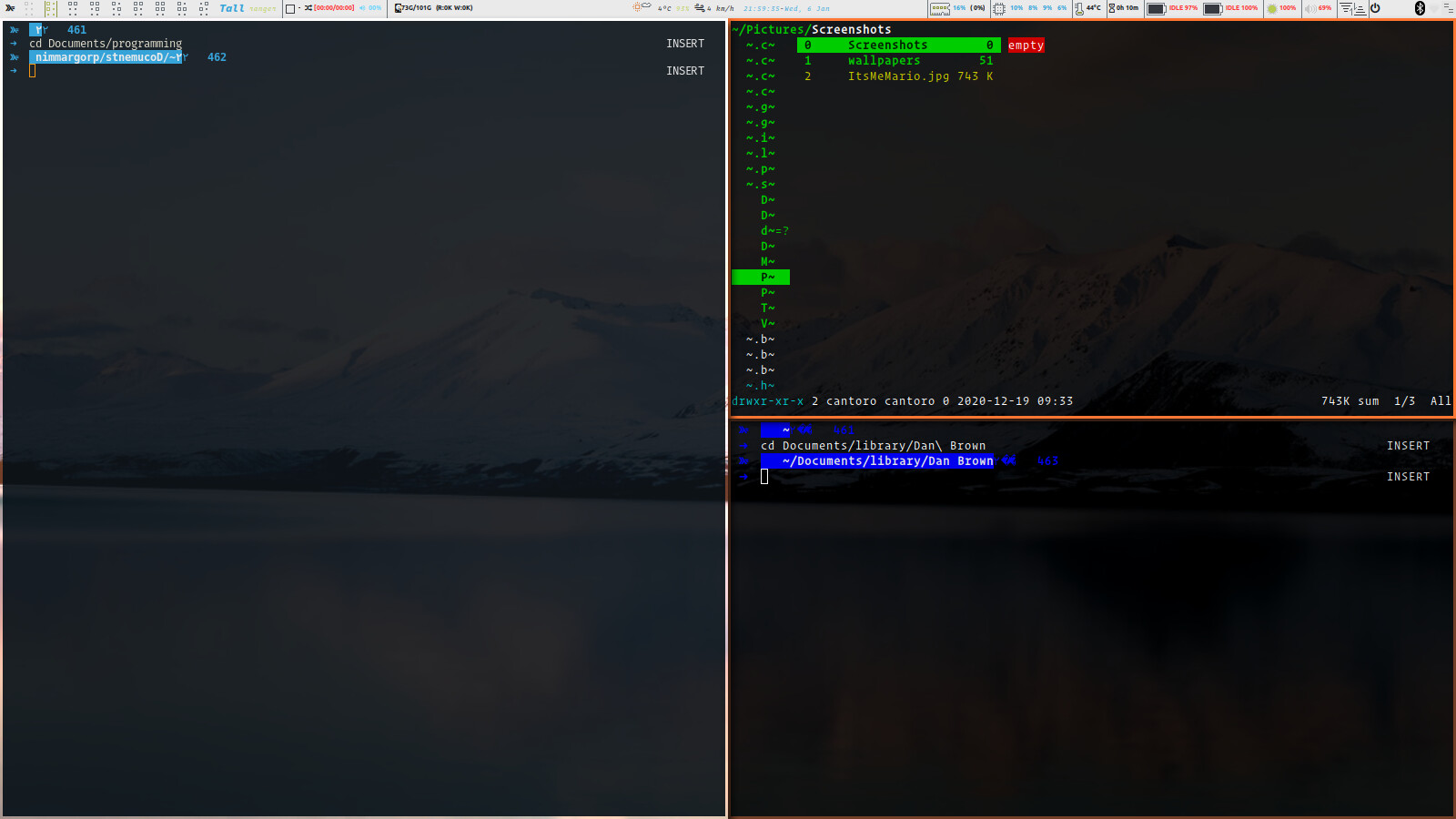Click the lines icon left of power button
The width and height of the screenshot is (1456, 819).
tap(1352, 8)
